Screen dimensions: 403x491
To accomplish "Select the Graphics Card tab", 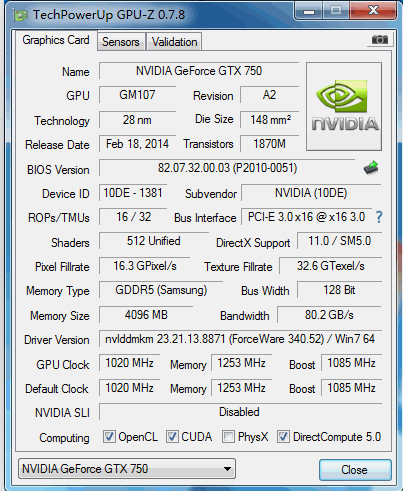I will point(56,40).
